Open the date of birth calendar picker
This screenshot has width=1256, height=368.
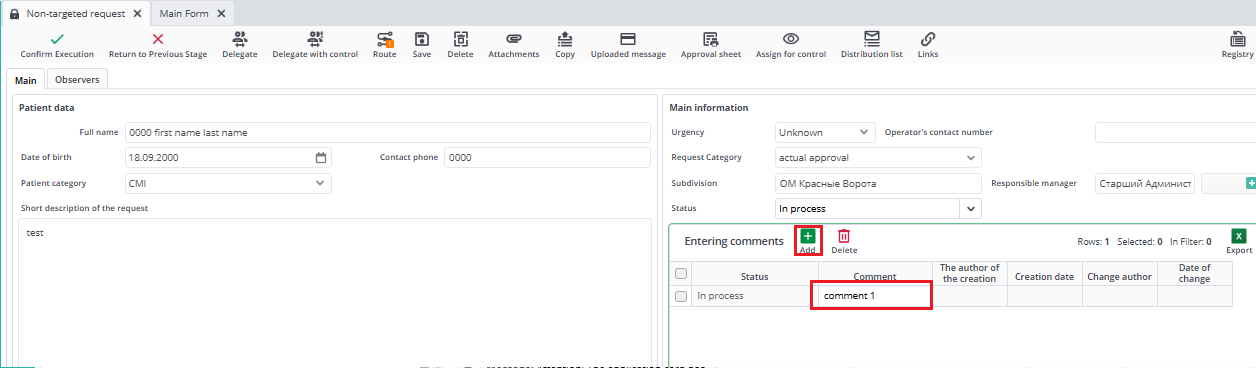coord(321,158)
